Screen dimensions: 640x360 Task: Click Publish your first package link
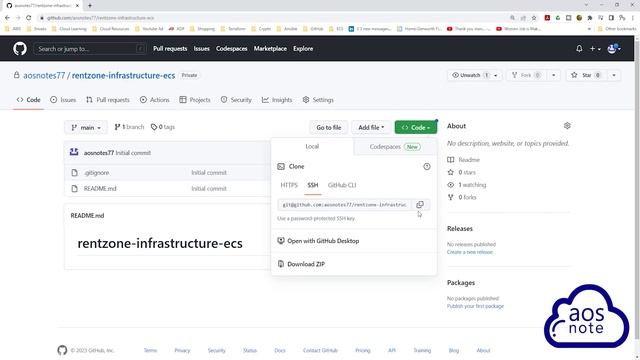coord(475,306)
